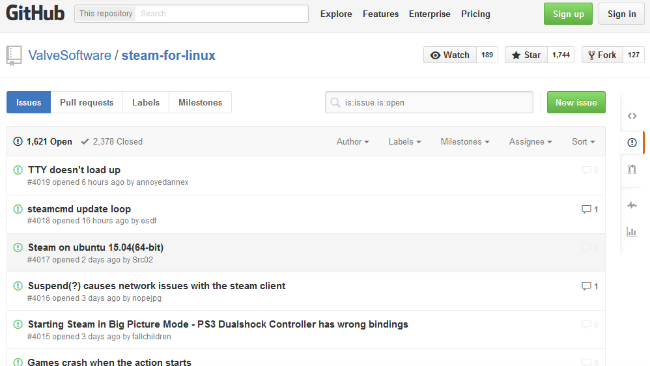The image size is (650, 366).
Task: Click the Star button
Action: [526, 55]
